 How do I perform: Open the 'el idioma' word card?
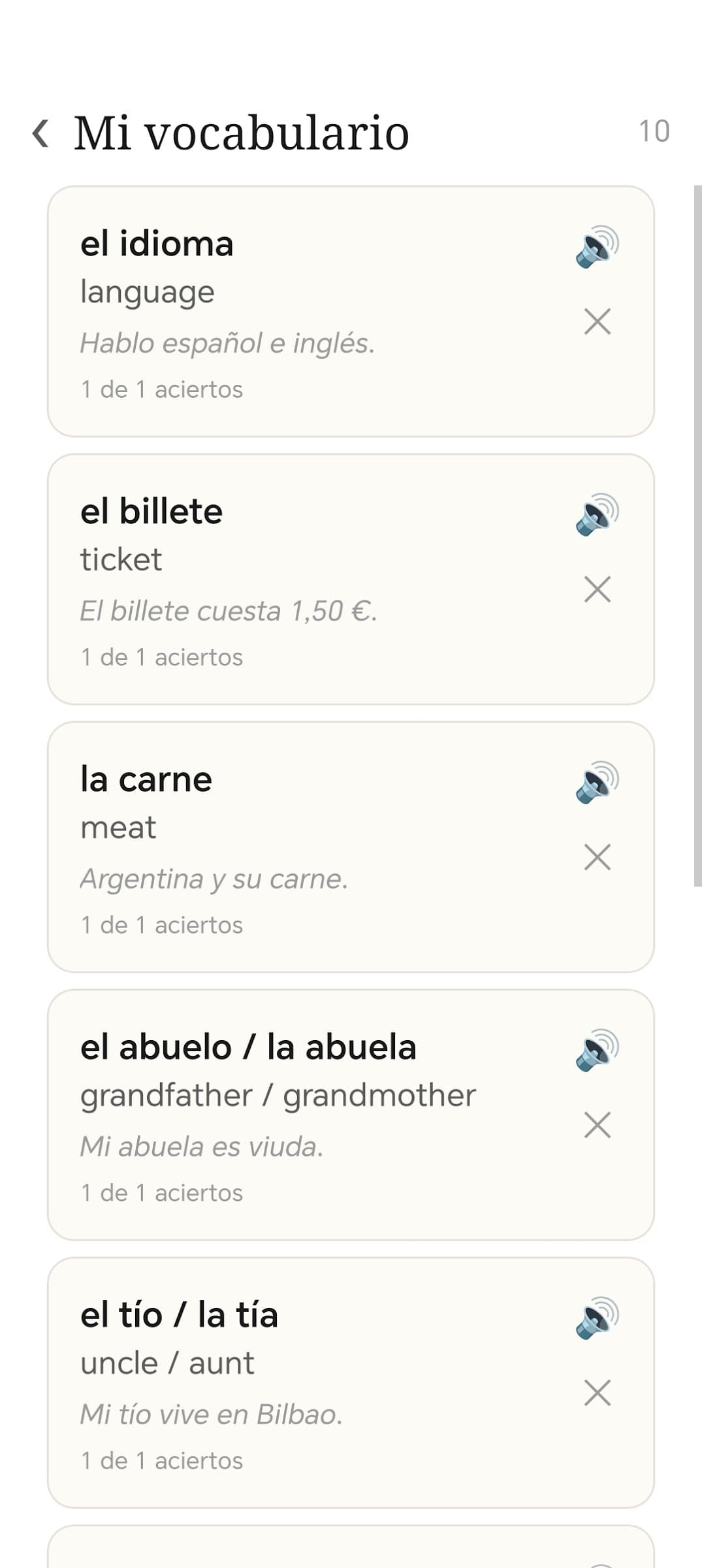pyautogui.click(x=351, y=312)
